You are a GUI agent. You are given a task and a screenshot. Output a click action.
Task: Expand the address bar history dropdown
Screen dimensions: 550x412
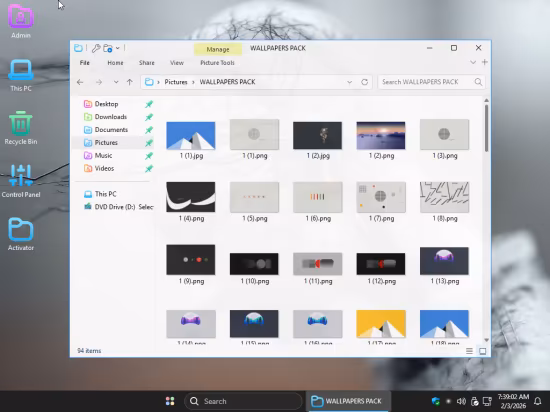point(349,82)
